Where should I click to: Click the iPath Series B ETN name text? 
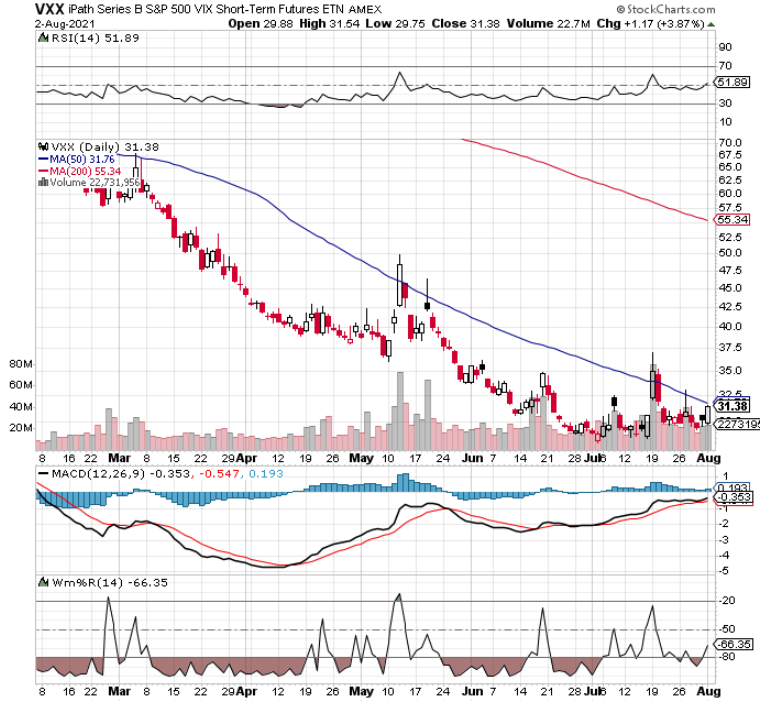(205, 9)
